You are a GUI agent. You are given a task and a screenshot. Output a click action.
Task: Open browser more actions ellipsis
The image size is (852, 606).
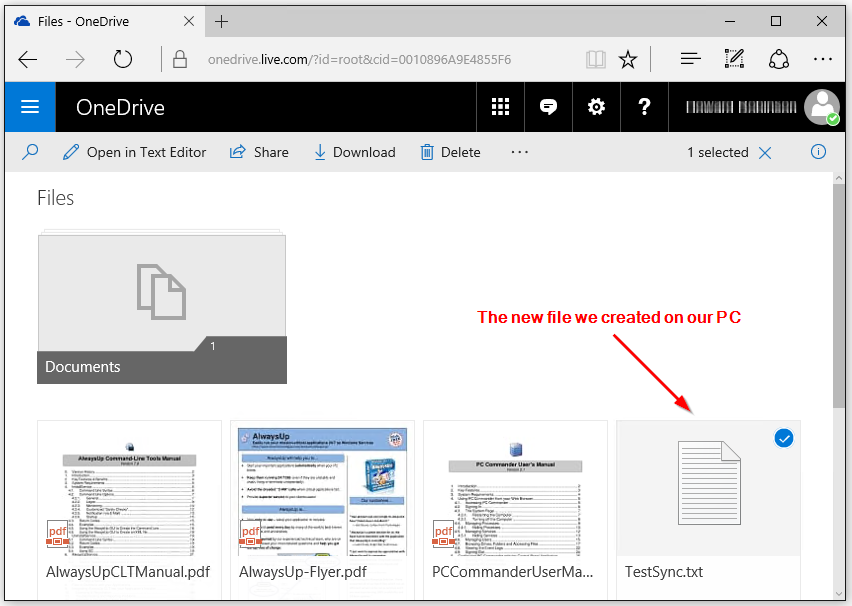click(823, 59)
